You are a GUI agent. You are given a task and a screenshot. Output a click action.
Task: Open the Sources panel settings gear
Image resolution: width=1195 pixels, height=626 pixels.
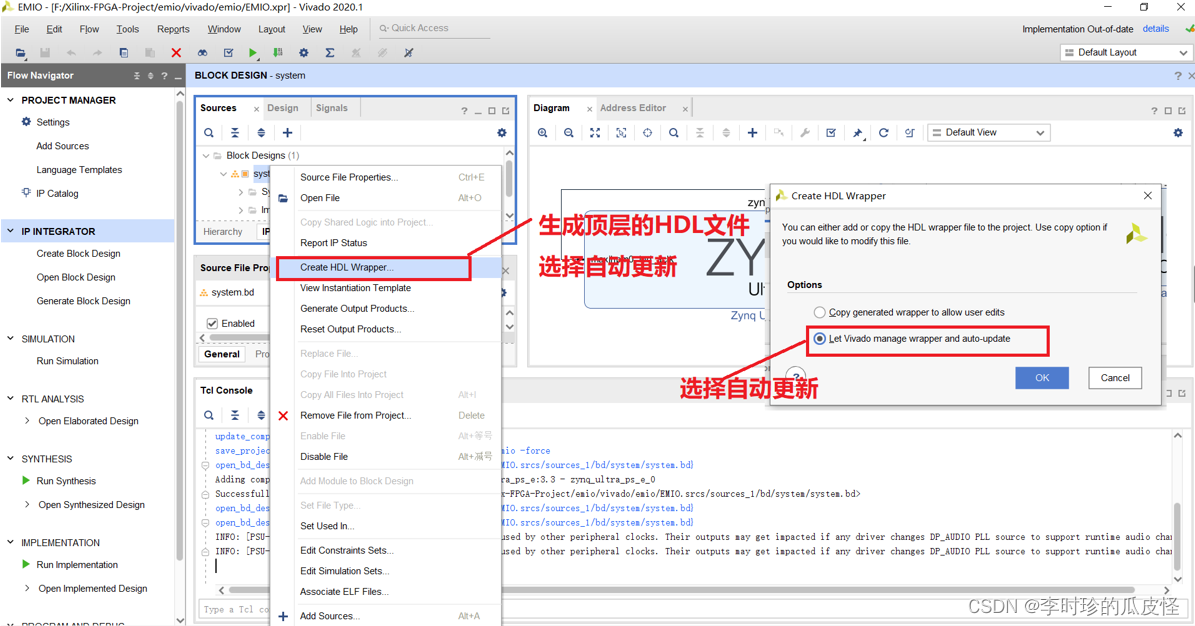pos(501,133)
